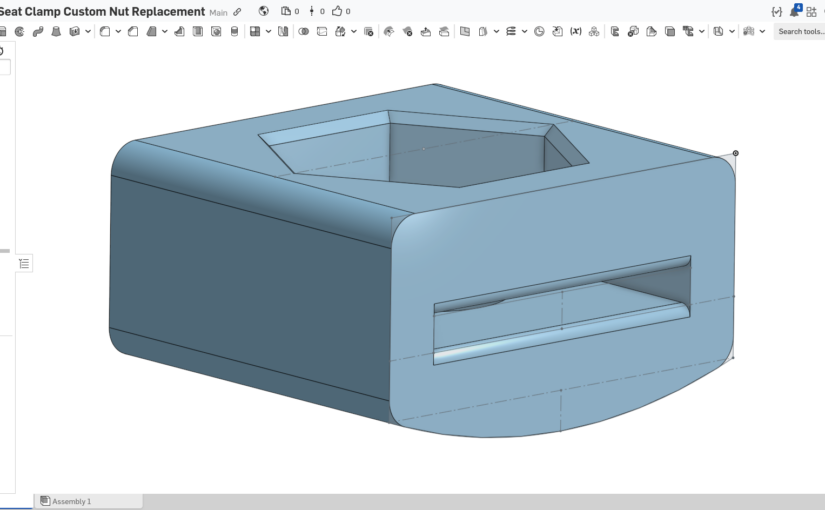Screen dimensions: 825x510
Task: Open the App Store grid icon
Action: click(x=811, y=12)
